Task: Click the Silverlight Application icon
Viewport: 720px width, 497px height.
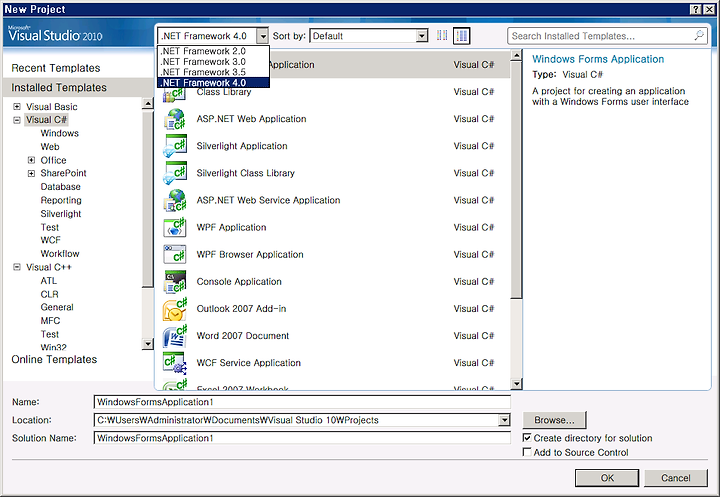Action: (174, 146)
